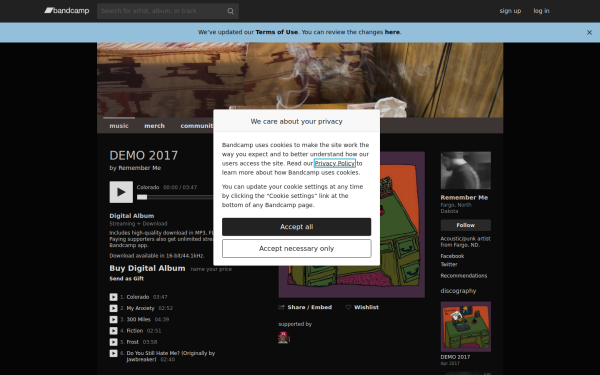This screenshot has height=375, width=600.
Task: Open Remember Me artist link under title
Action: click(x=140, y=168)
